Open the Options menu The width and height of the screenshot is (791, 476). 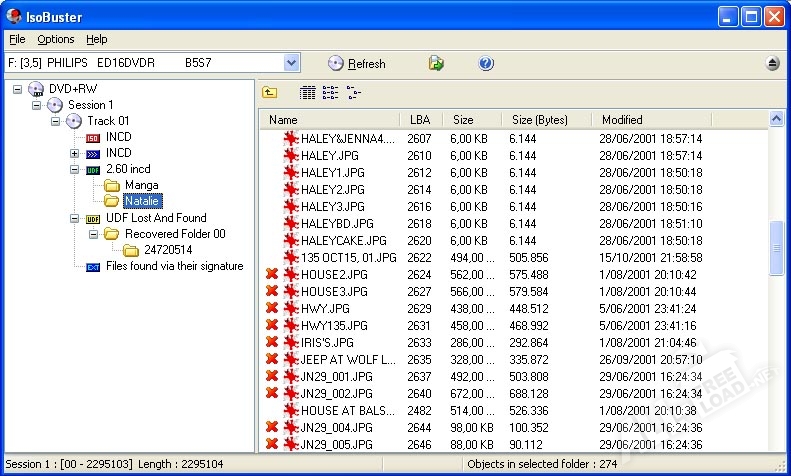[x=56, y=39]
